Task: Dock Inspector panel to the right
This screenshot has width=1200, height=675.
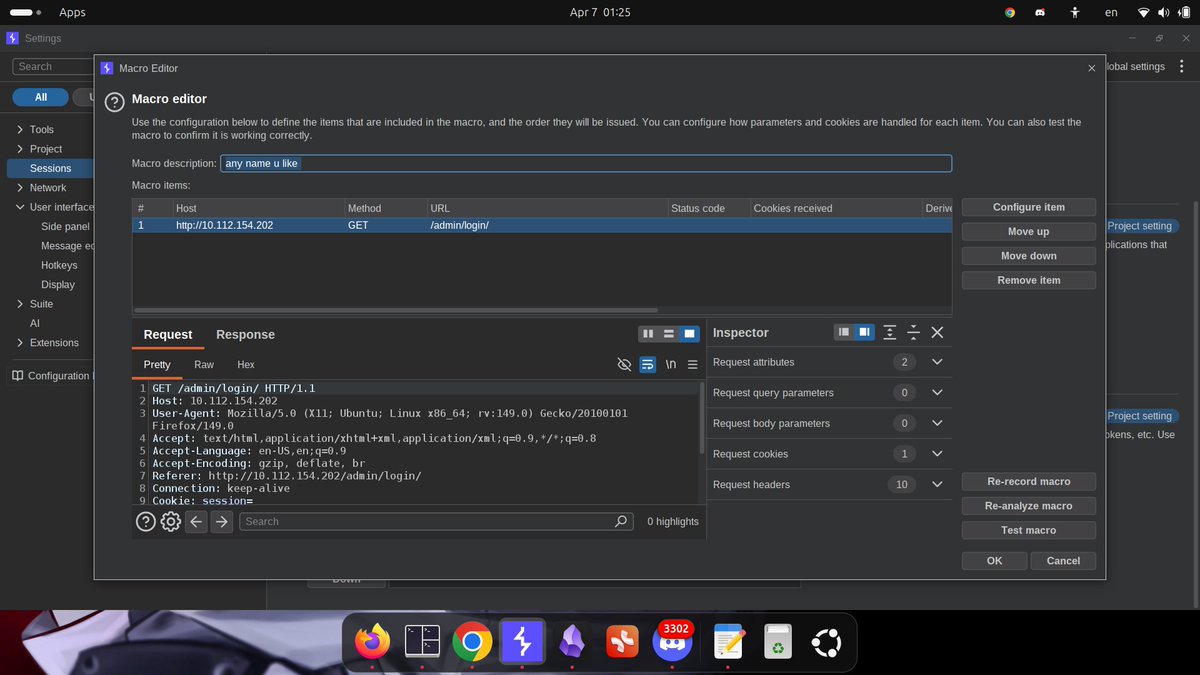Action: (864, 332)
